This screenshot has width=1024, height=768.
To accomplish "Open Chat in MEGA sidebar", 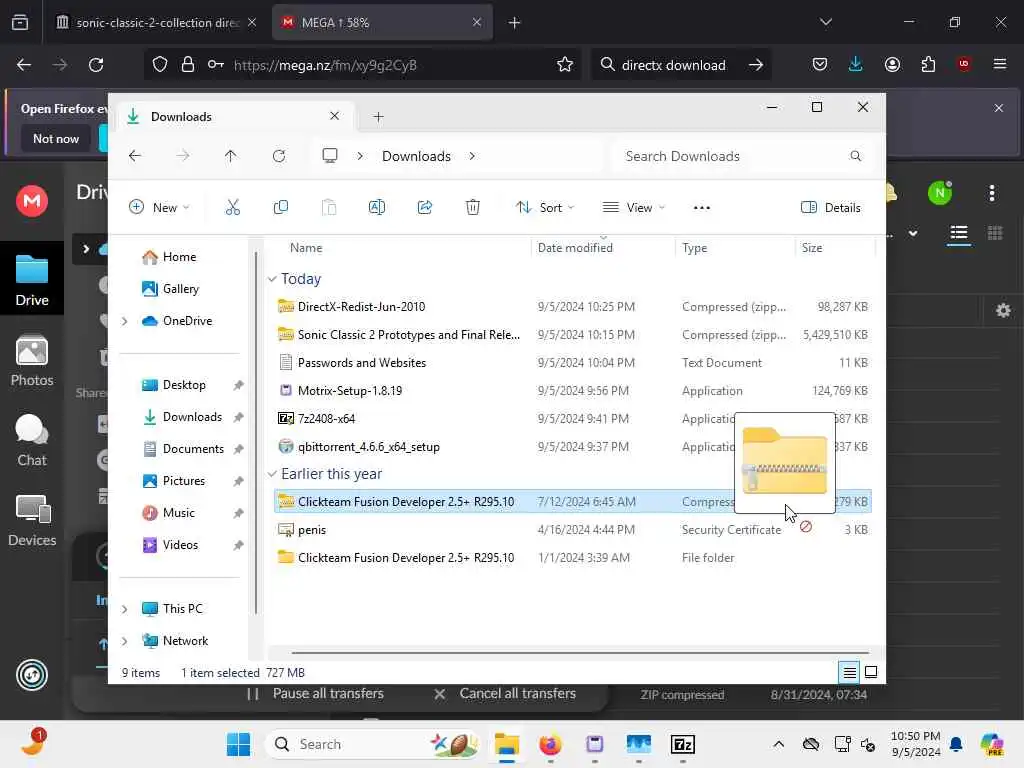I will coord(32,441).
